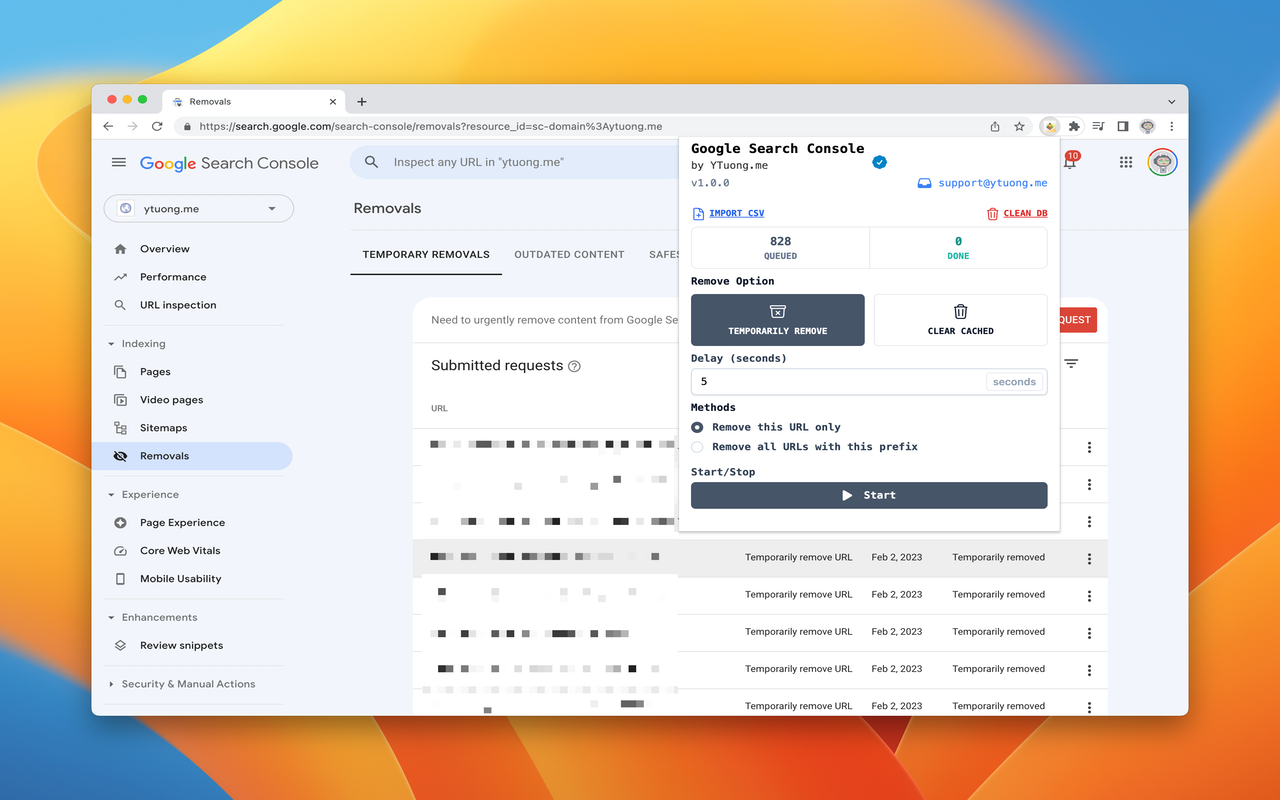
Task: Click the Google Search Console logo
Action: click(x=229, y=163)
